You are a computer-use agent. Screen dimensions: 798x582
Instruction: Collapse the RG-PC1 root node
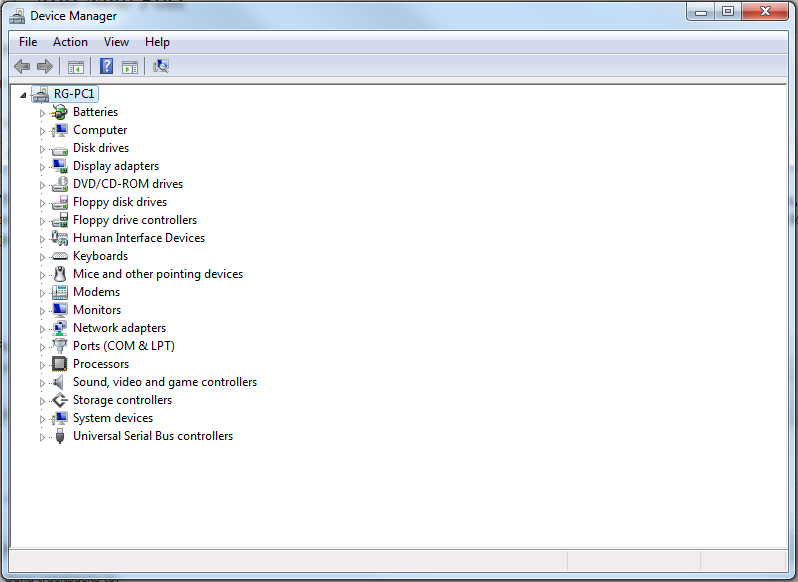pyautogui.click(x=23, y=95)
